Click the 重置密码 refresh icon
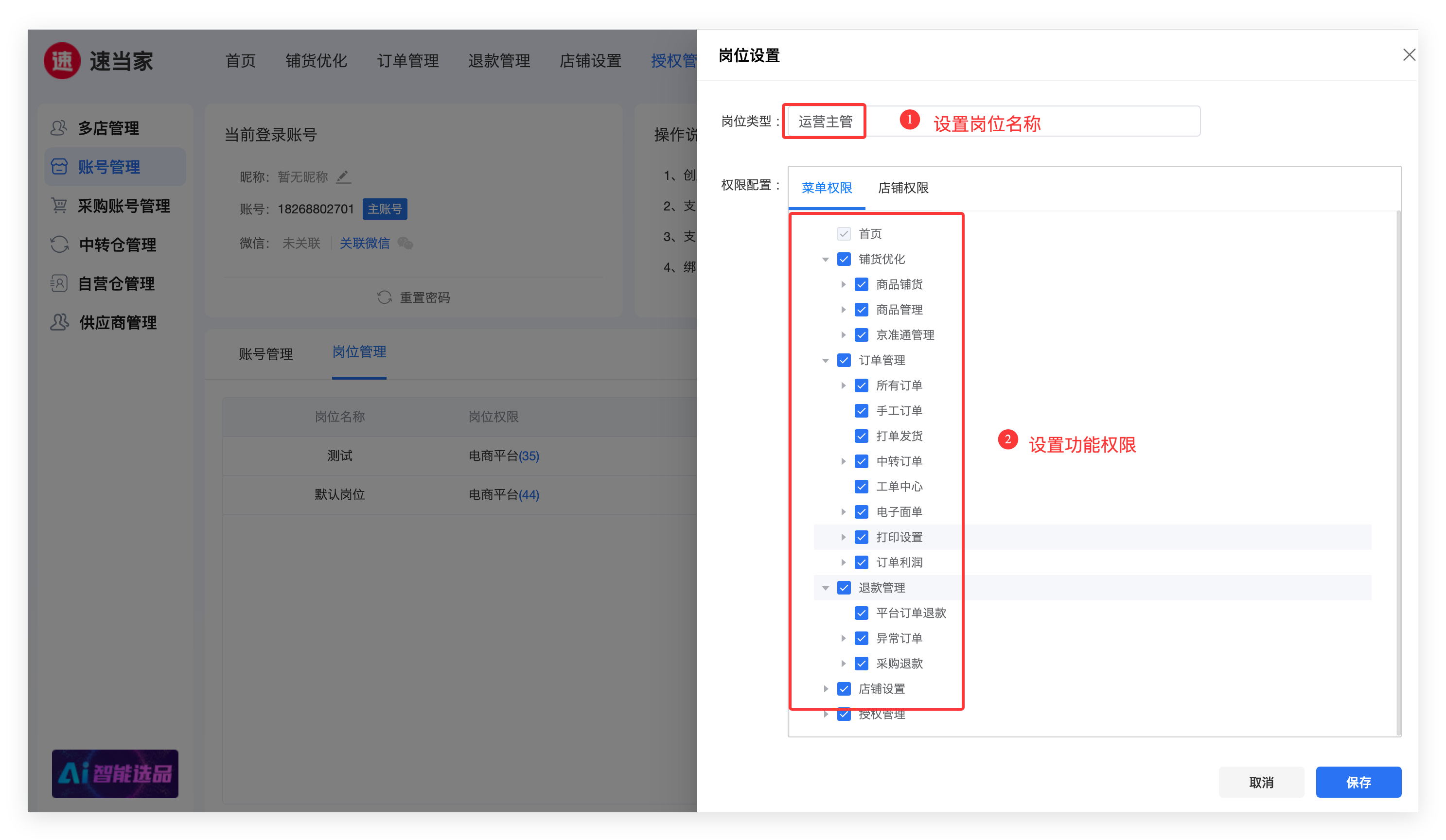Viewport: 1446px width, 840px height. coord(384,297)
